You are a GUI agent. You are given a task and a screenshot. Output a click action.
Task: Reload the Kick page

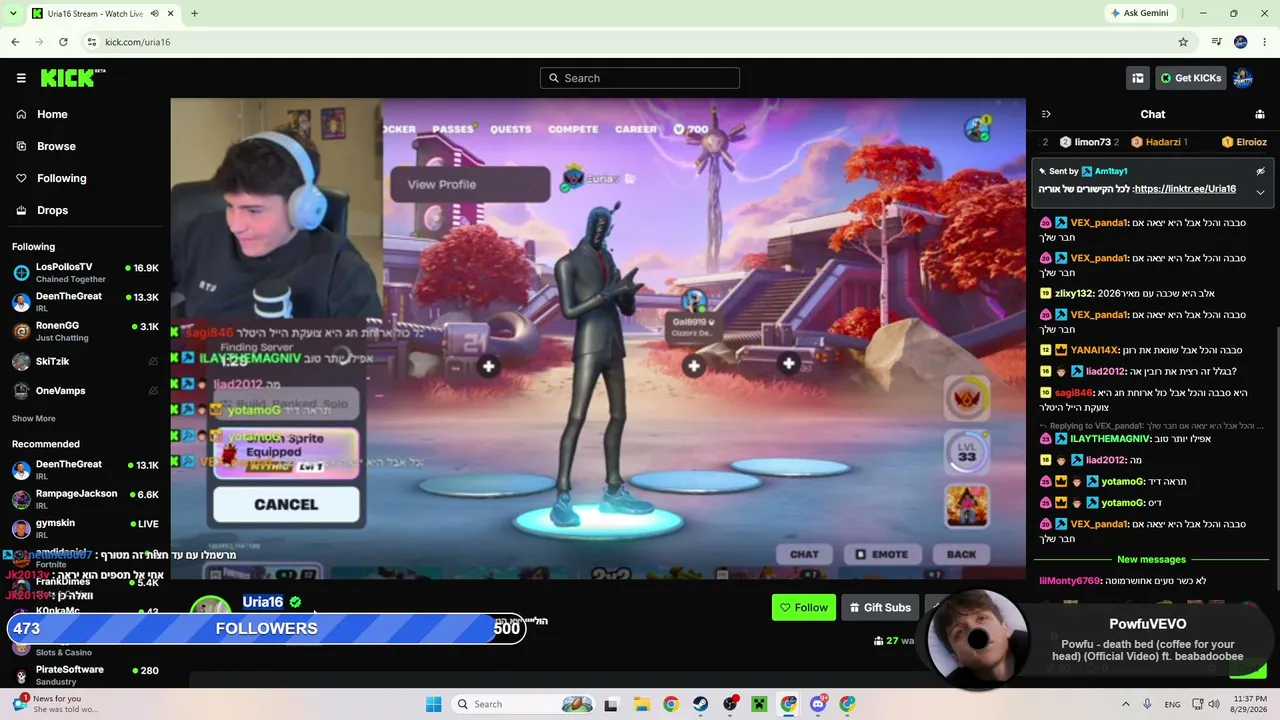[63, 42]
